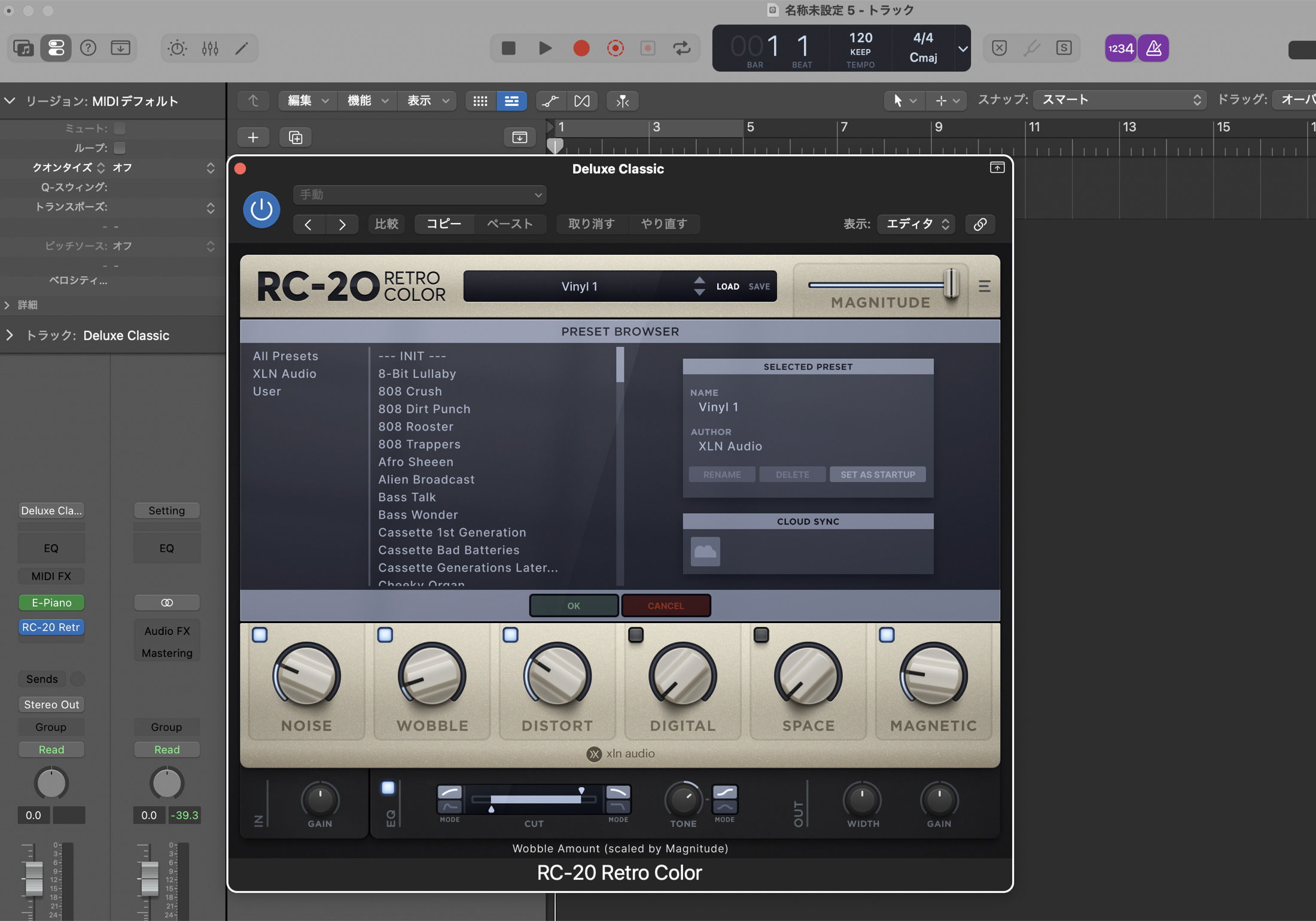This screenshot has width=1316, height=921.
Task: Open the 手動 preset dropdown
Action: [420, 195]
